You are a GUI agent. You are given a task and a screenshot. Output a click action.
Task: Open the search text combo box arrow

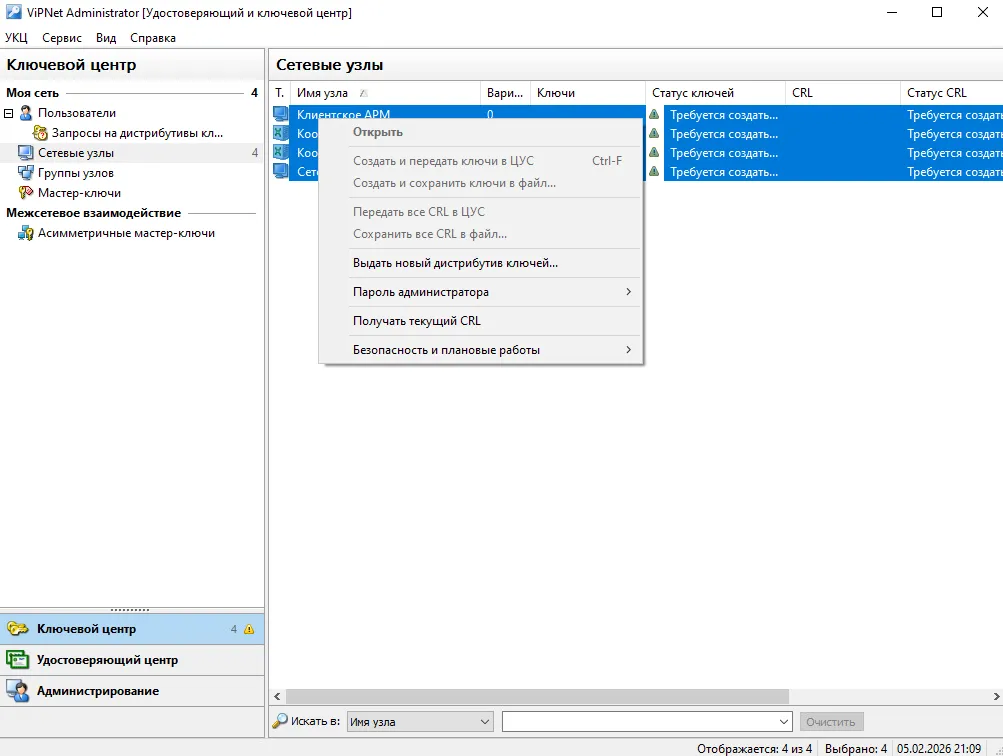784,721
